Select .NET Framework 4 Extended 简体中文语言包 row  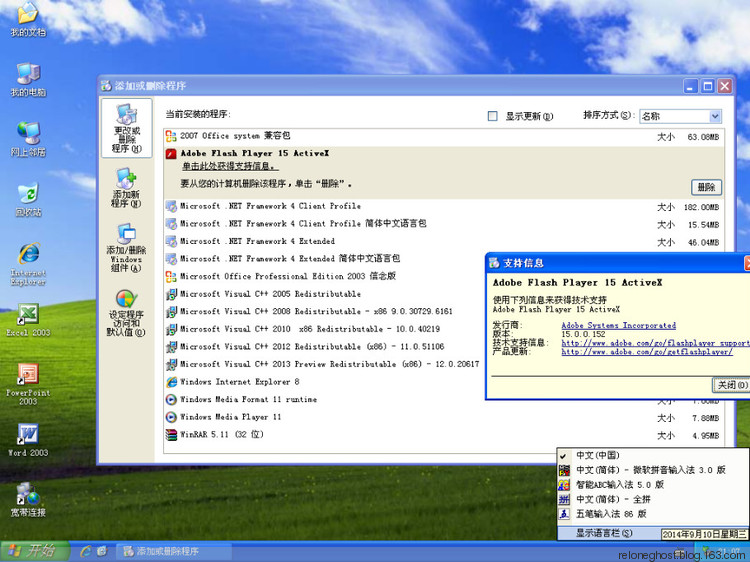pyautogui.click(x=324, y=259)
